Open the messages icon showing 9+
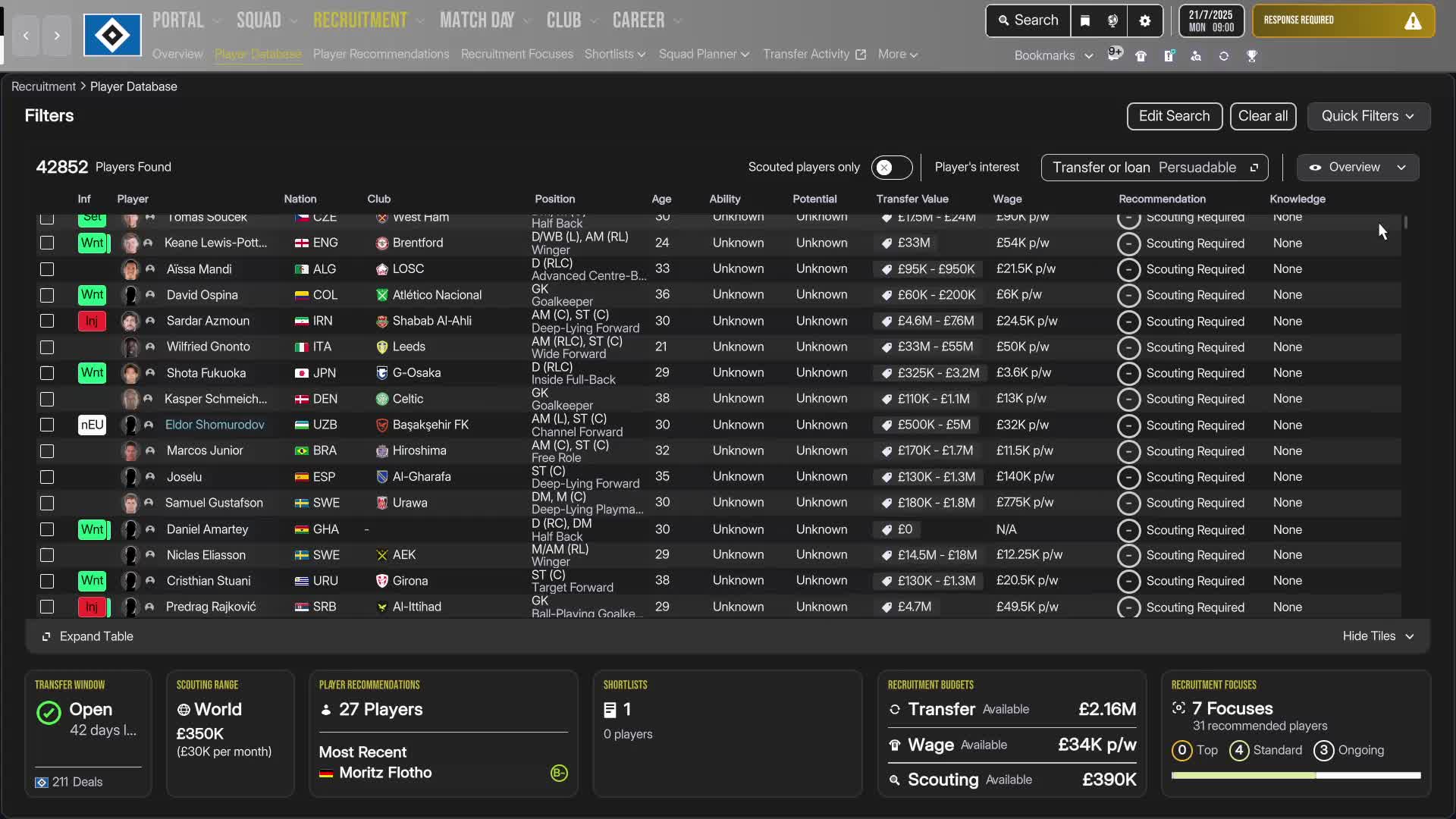Screen dimensions: 1456x819 click(1115, 55)
